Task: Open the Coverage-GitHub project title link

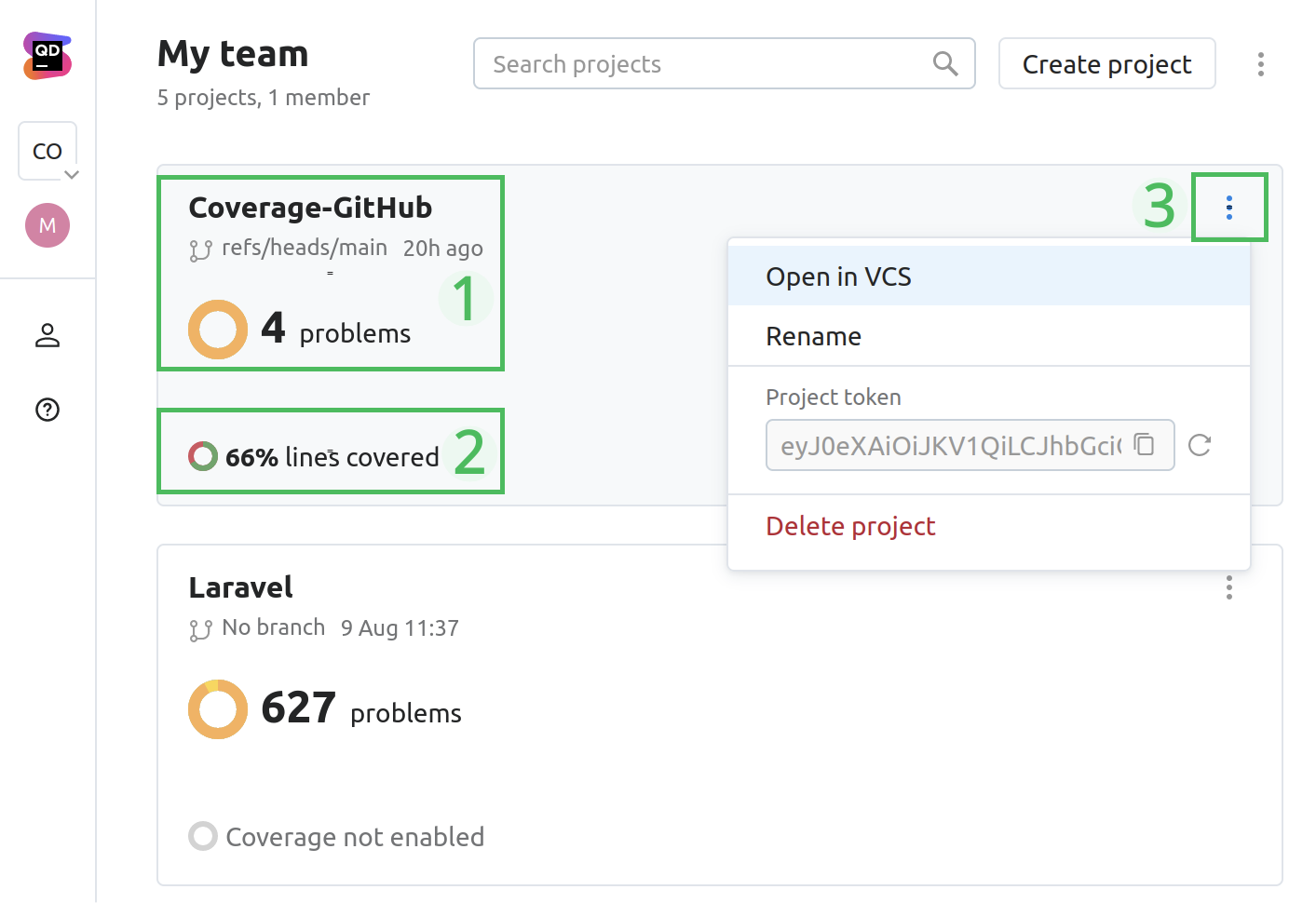Action: tap(310, 208)
